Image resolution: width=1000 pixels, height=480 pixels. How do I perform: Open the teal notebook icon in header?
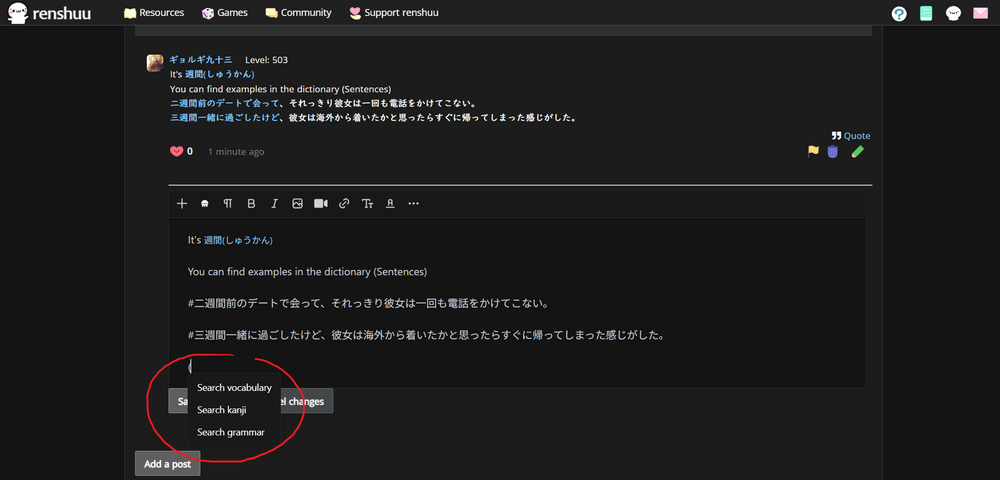pyautogui.click(x=926, y=13)
